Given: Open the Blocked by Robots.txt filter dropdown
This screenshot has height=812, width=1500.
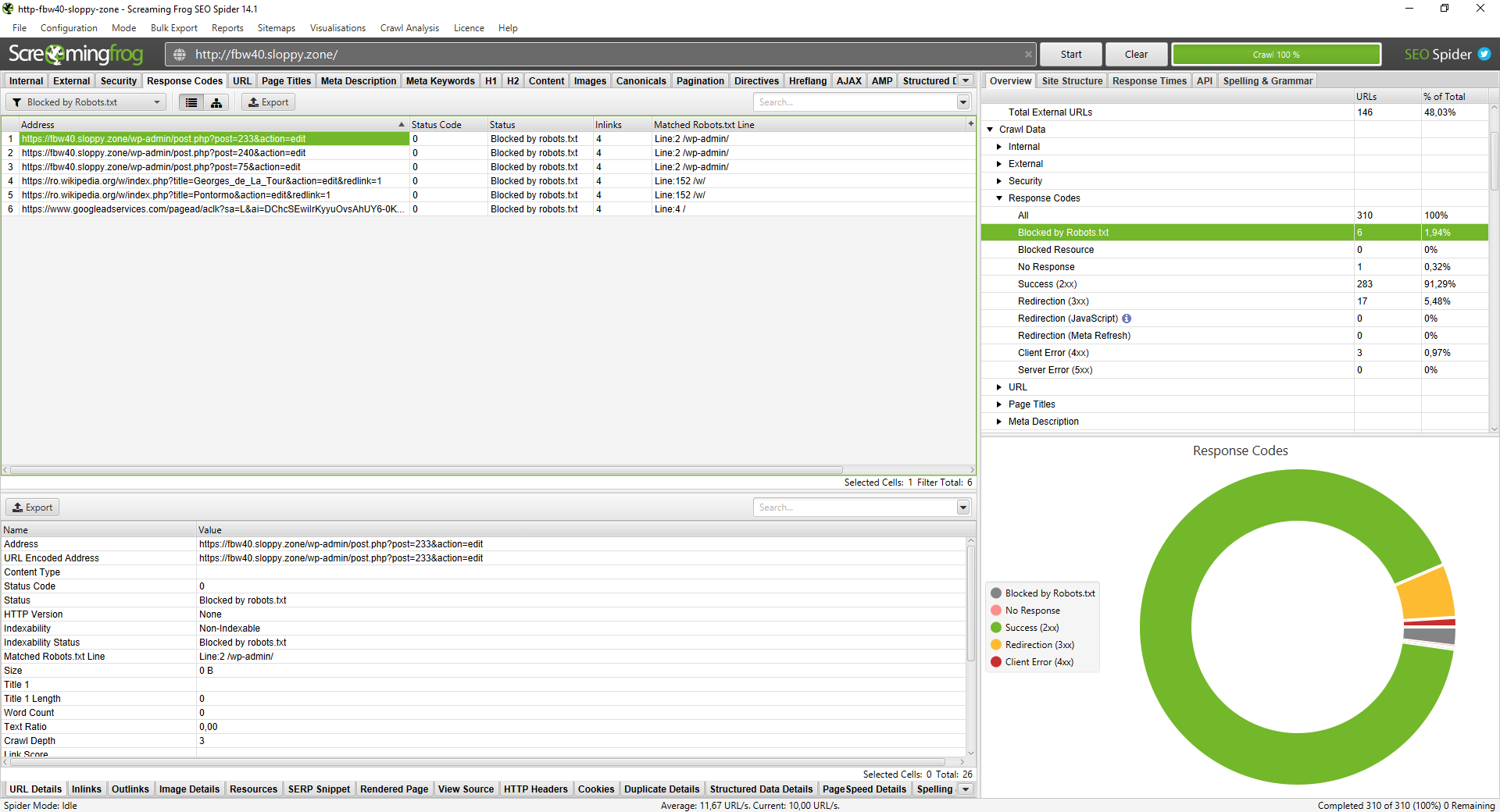Looking at the screenshot, I should coord(86,102).
